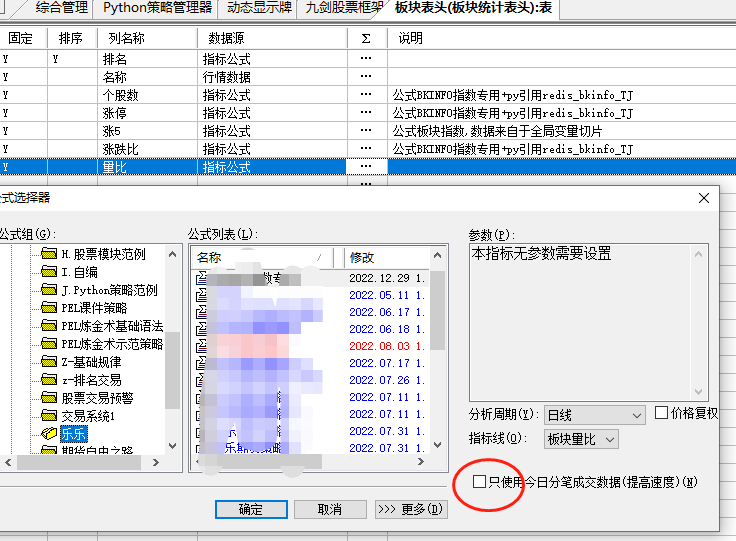Click the 固定 column header
The width and height of the screenshot is (736, 541).
[x=23, y=38]
